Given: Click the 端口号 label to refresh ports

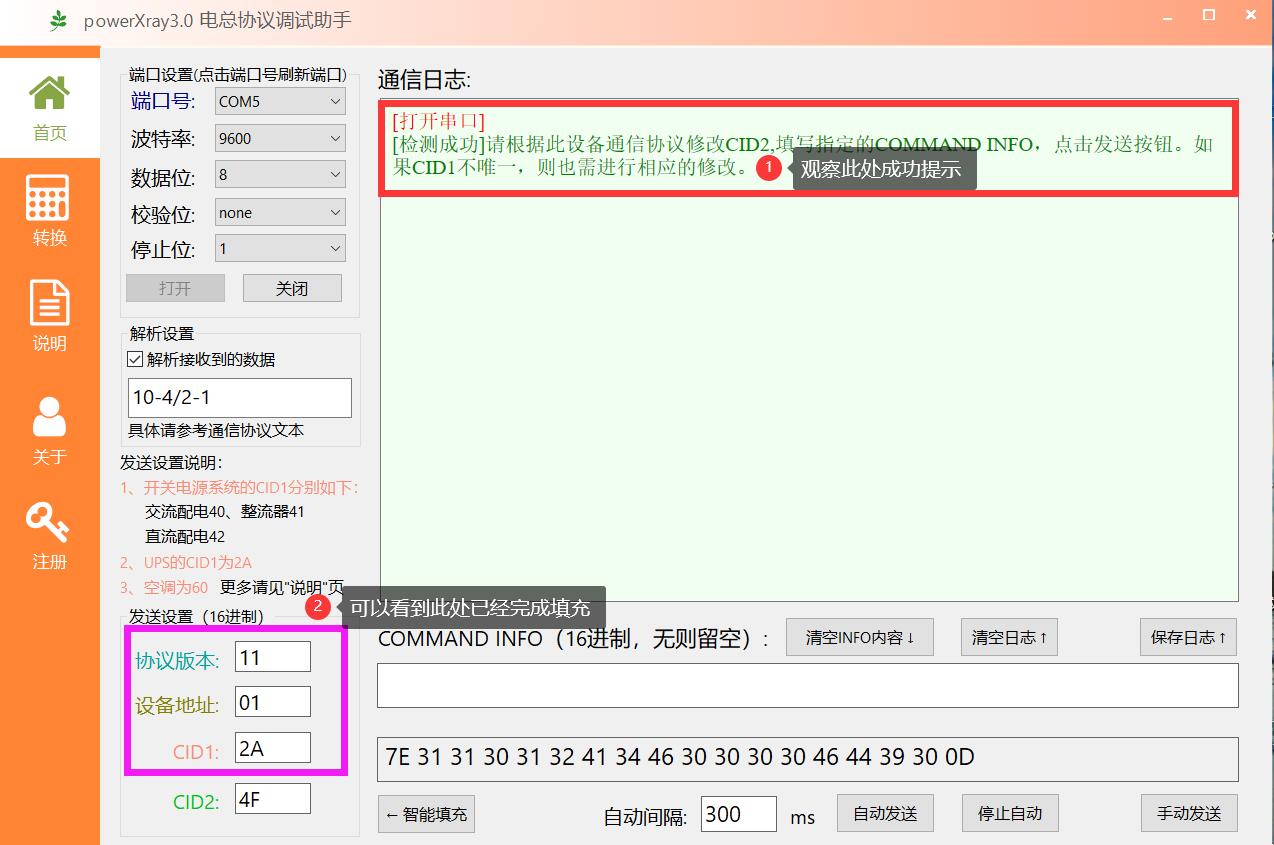Looking at the screenshot, I should [163, 101].
